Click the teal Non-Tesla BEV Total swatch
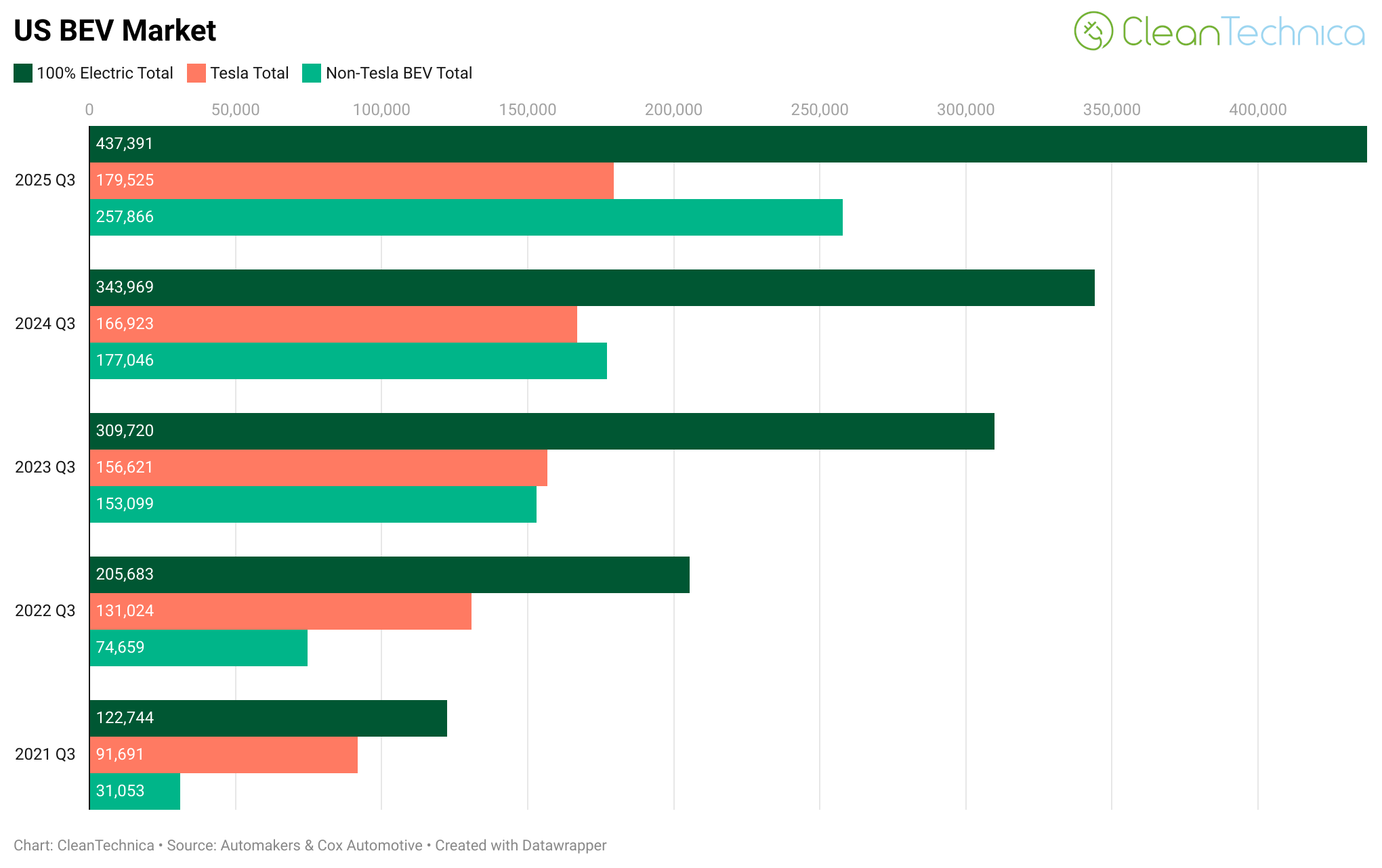This screenshot has height=868, width=1382. (x=312, y=73)
